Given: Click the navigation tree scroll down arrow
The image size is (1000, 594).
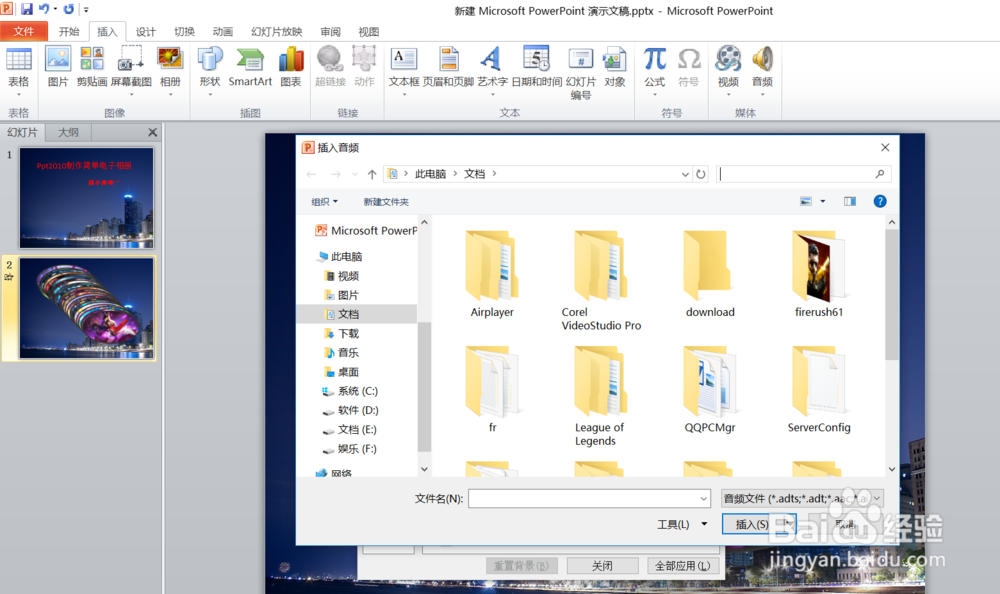Looking at the screenshot, I should click(424, 469).
